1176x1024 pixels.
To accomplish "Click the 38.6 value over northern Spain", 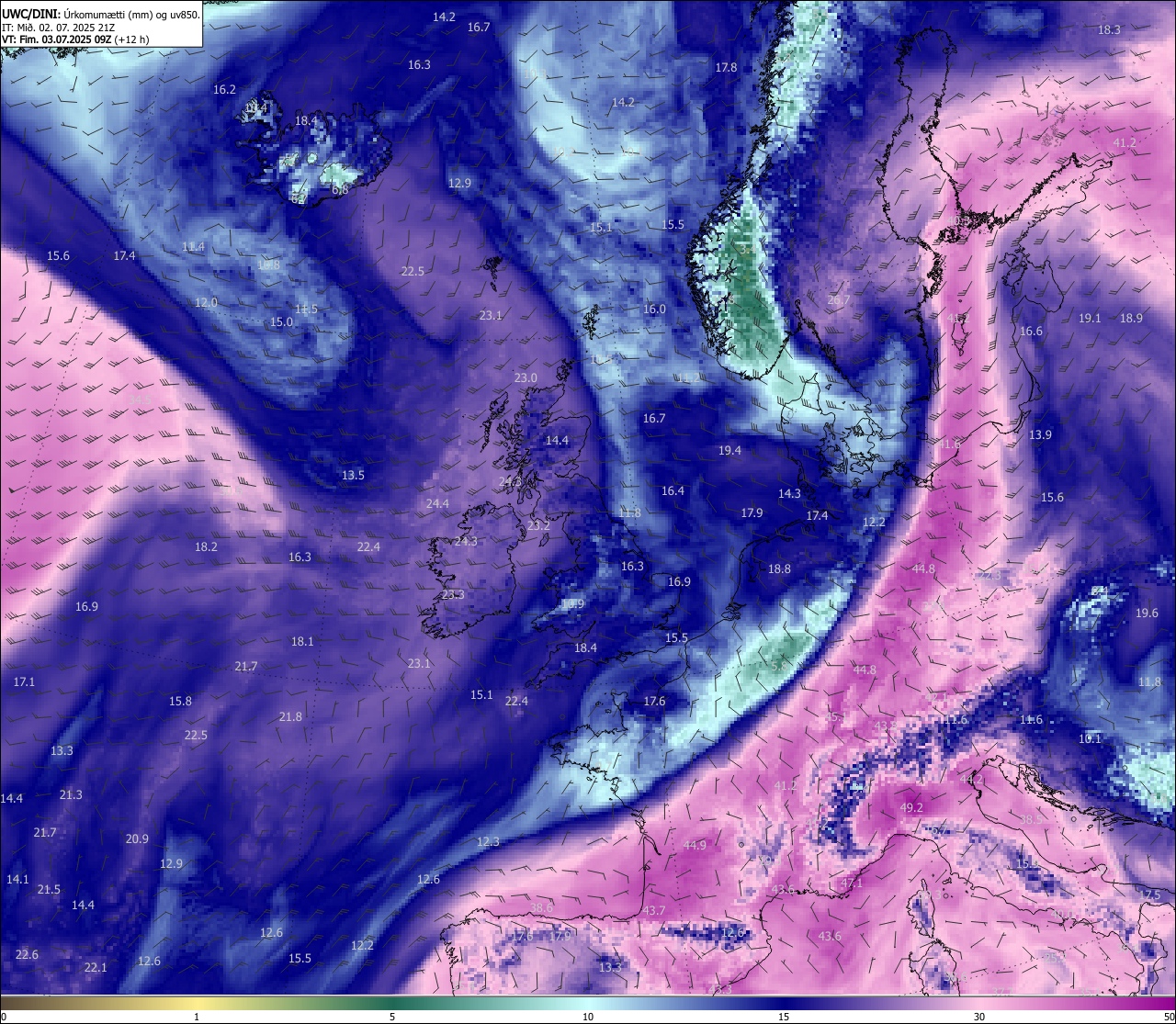I will [x=542, y=908].
